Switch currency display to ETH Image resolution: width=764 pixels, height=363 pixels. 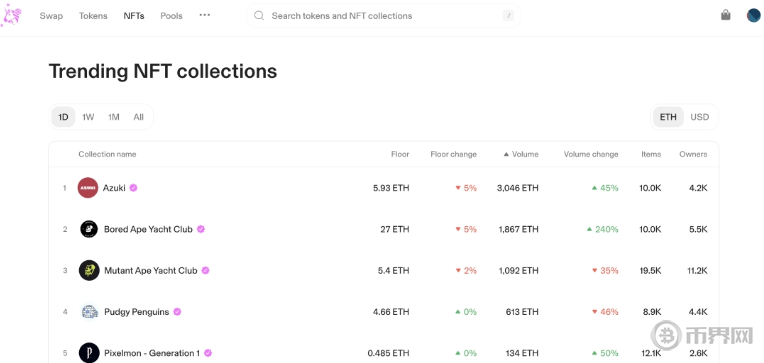pos(668,117)
